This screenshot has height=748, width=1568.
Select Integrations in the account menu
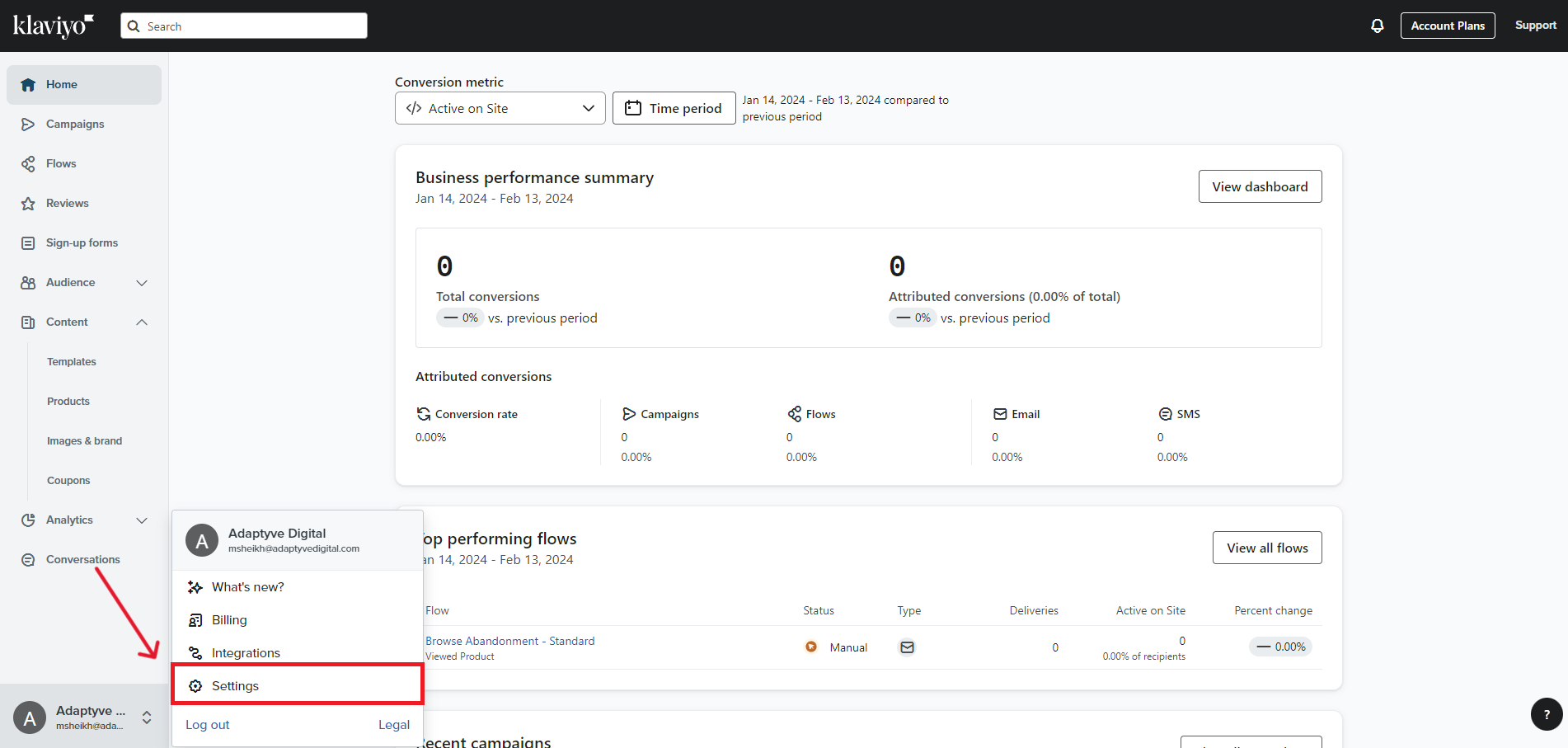[x=246, y=652]
